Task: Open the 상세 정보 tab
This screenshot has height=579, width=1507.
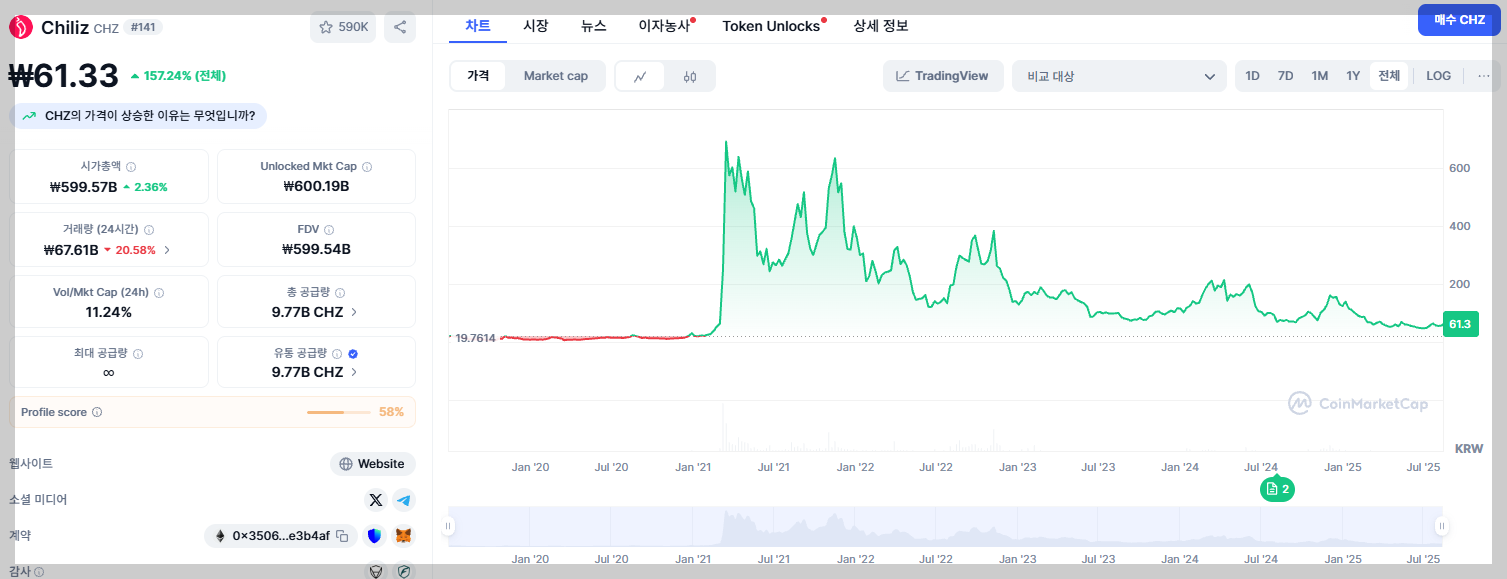Action: pos(881,26)
